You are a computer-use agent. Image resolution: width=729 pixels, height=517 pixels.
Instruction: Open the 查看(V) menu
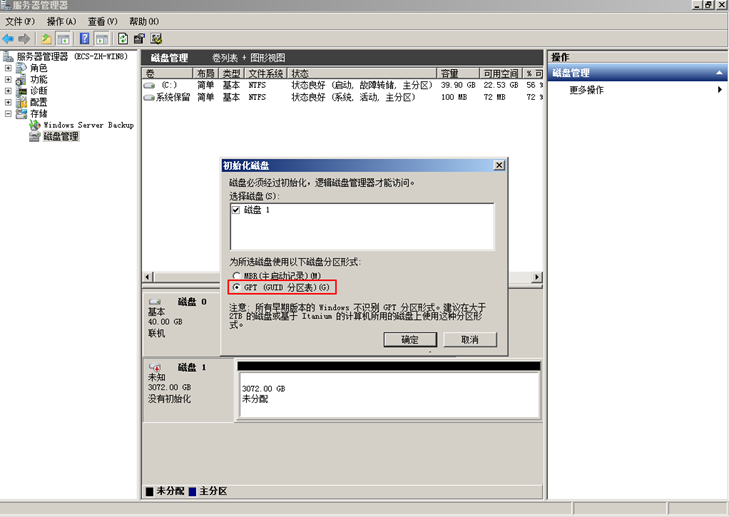(102, 21)
